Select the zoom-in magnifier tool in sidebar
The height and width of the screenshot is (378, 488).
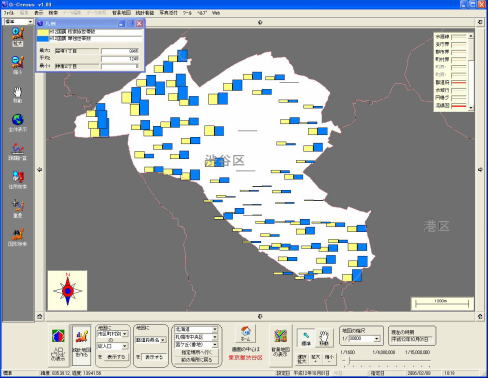tap(18, 36)
